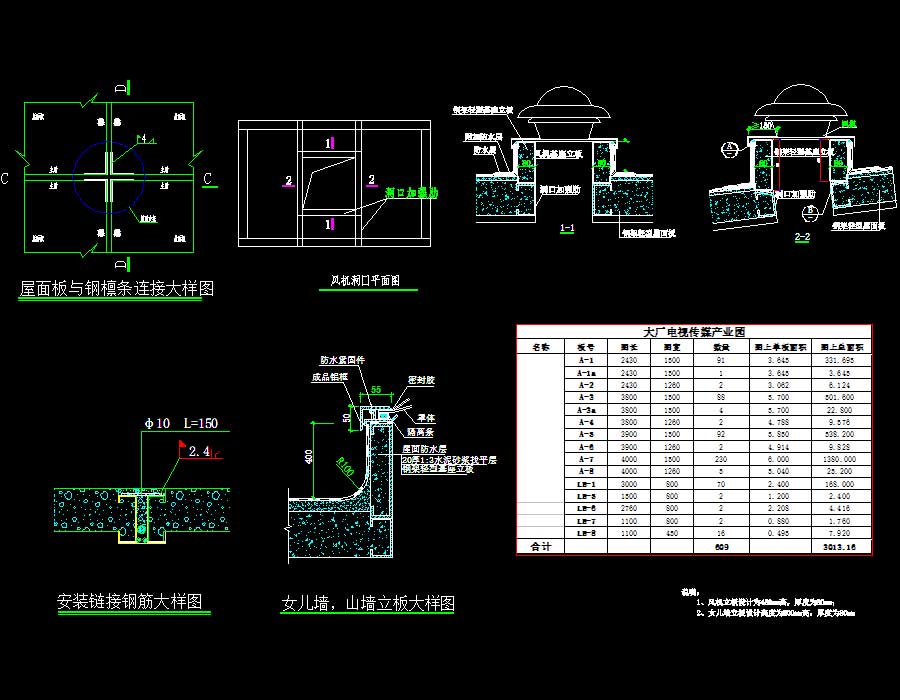Click the 密封胶 label on parapet detail
Viewport: 900px width, 700px height.
420,380
